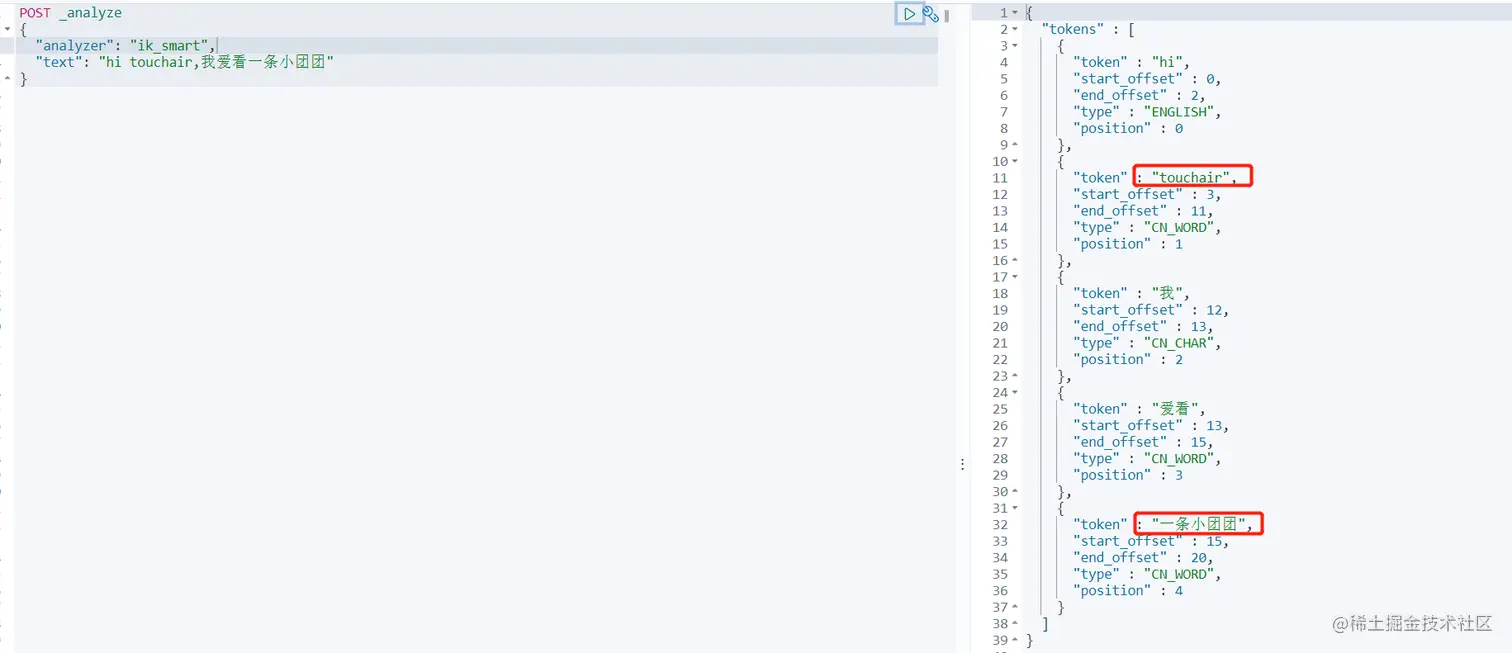
Task: Click the "end_offset" : 2 line
Action: pos(1139,95)
